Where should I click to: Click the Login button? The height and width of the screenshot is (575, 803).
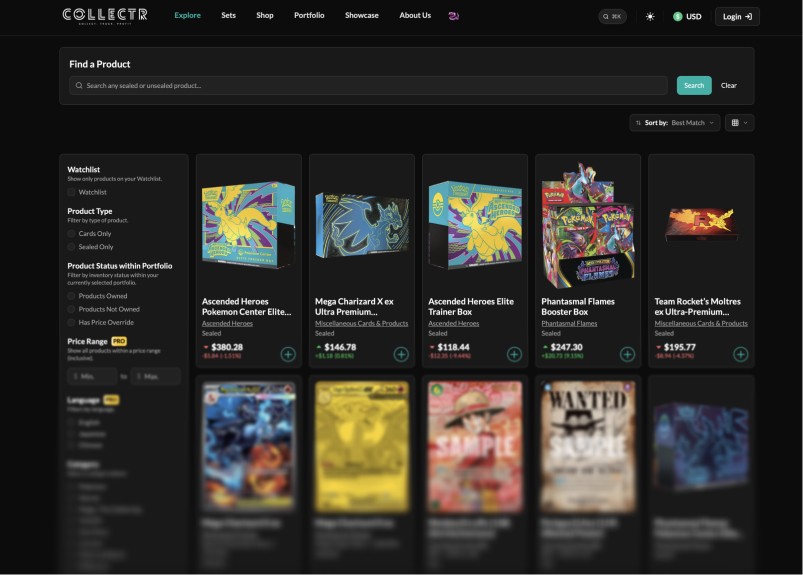737,16
